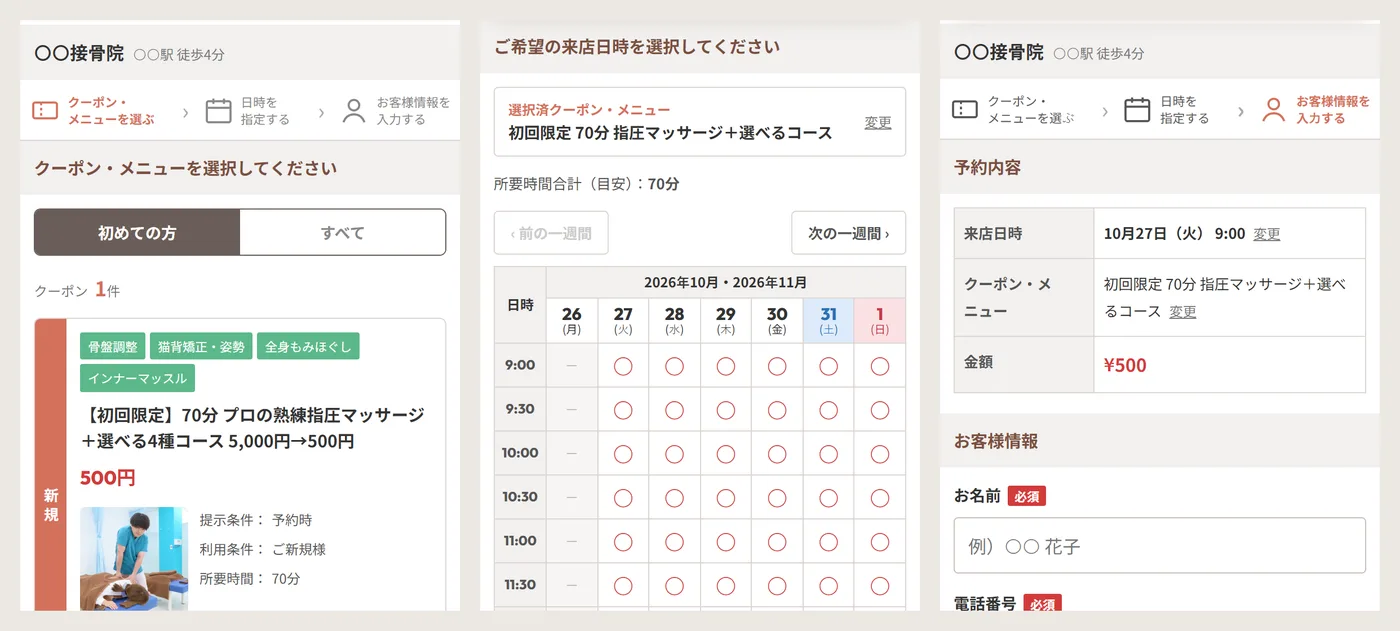Click orange person icon in right panel
Viewport: 1400px width, 631px height.
coord(1273,109)
